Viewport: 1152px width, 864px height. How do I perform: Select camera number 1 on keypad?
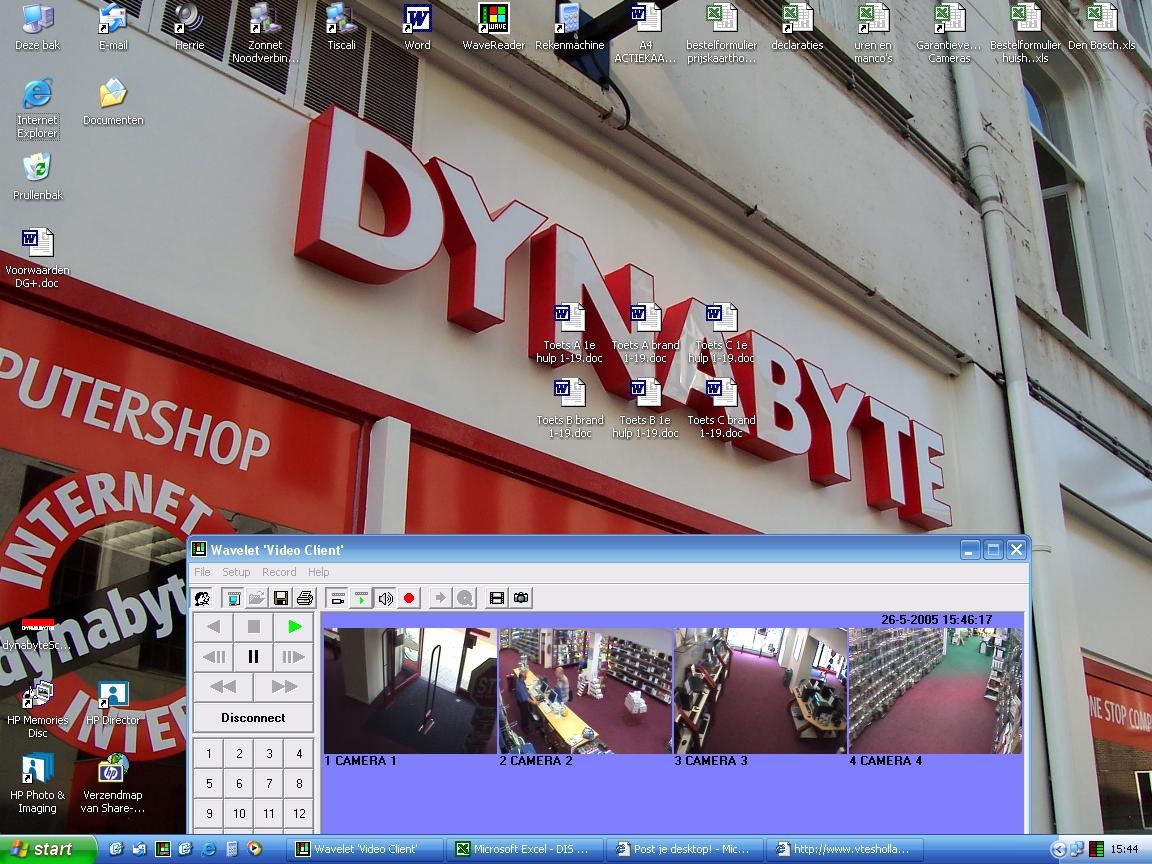pyautogui.click(x=209, y=753)
